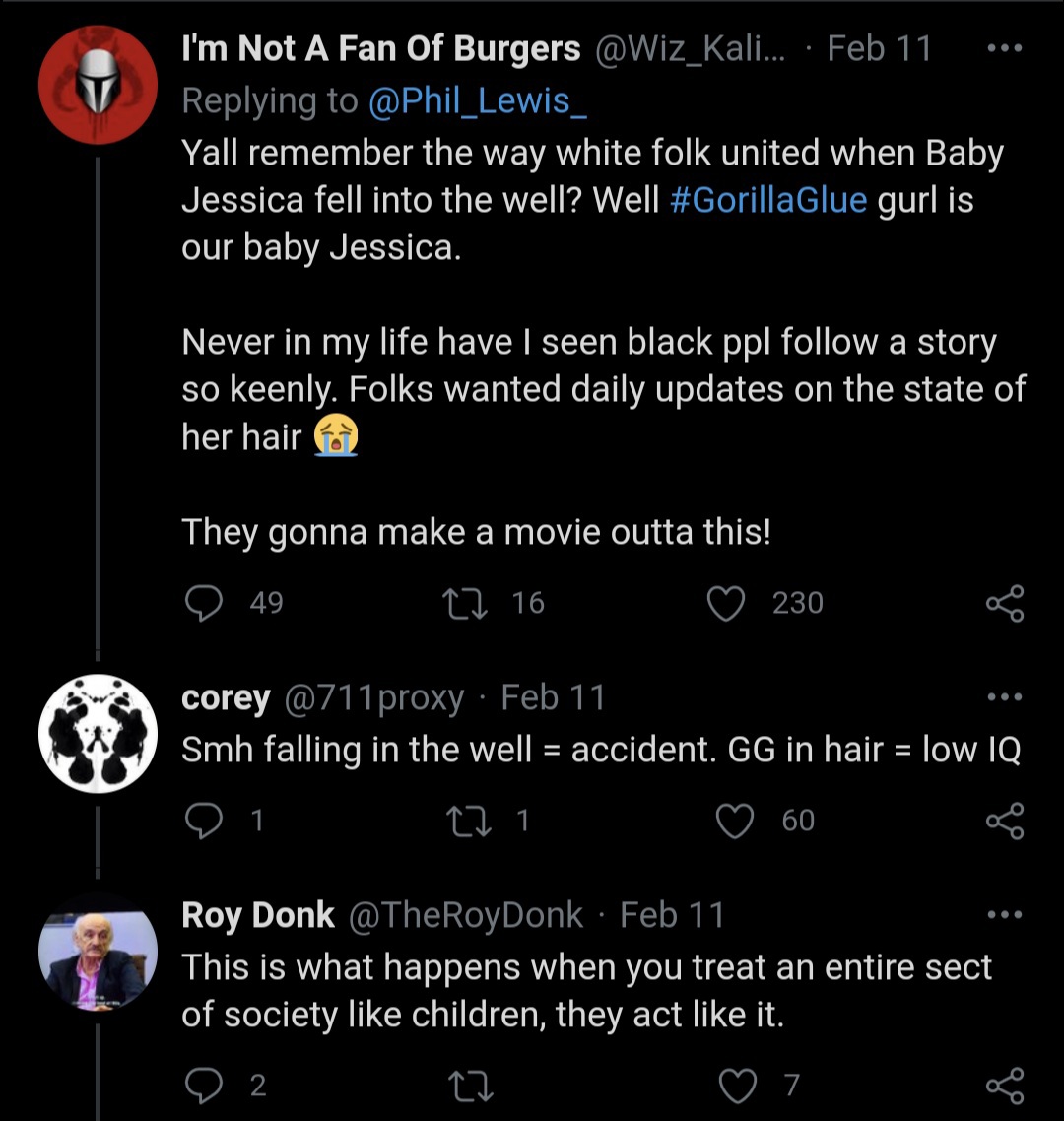Share corey's tweet
This screenshot has height=1121, width=1064.
1005,821
